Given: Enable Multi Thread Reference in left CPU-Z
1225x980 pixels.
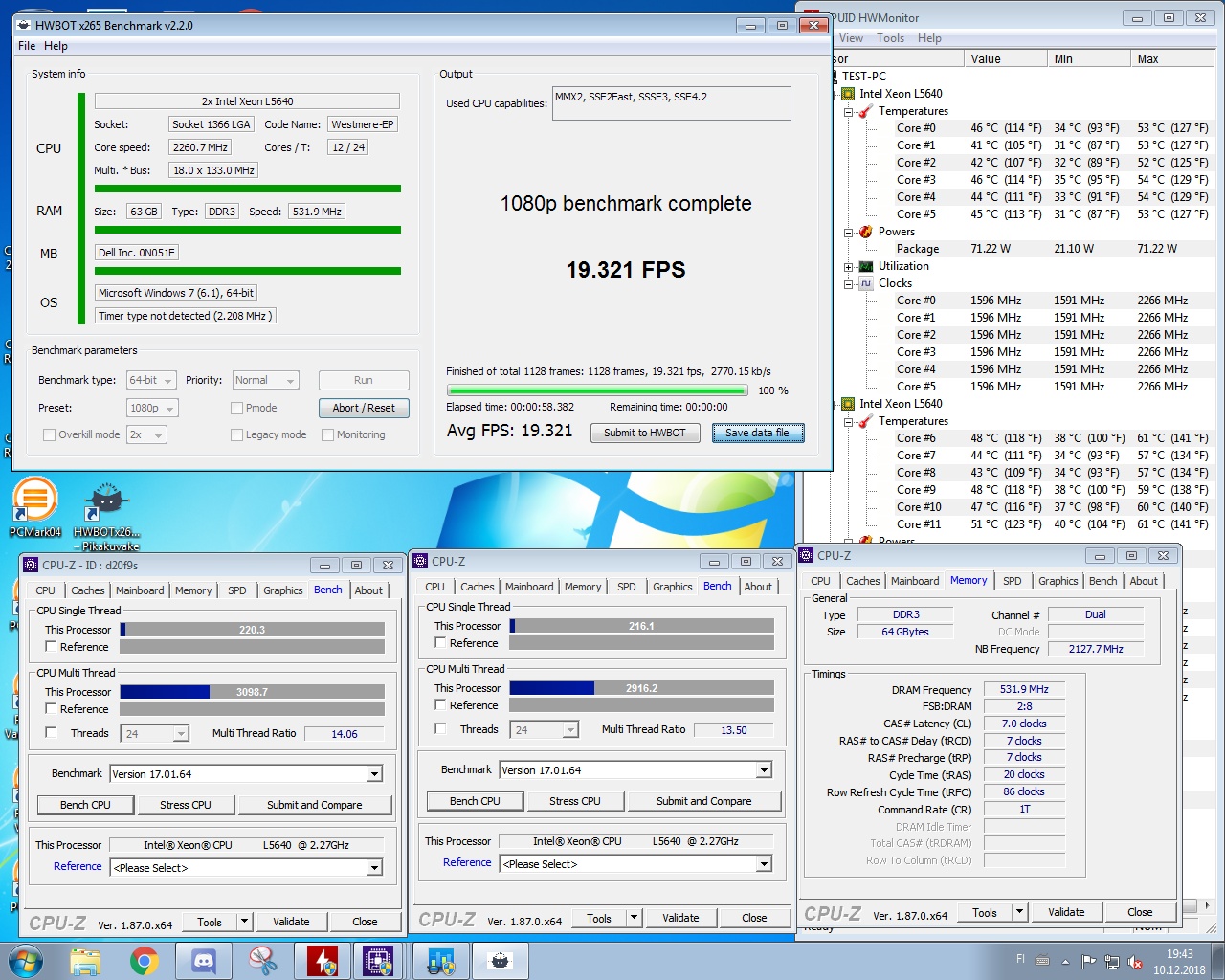Looking at the screenshot, I should pyautogui.click(x=52, y=709).
